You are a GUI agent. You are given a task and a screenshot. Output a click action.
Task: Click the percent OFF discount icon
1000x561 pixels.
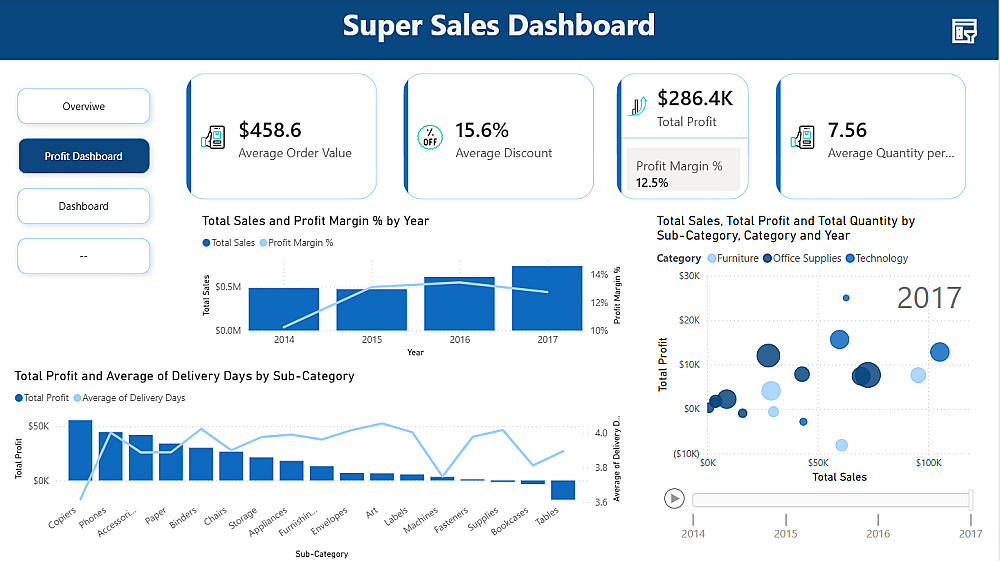(430, 137)
